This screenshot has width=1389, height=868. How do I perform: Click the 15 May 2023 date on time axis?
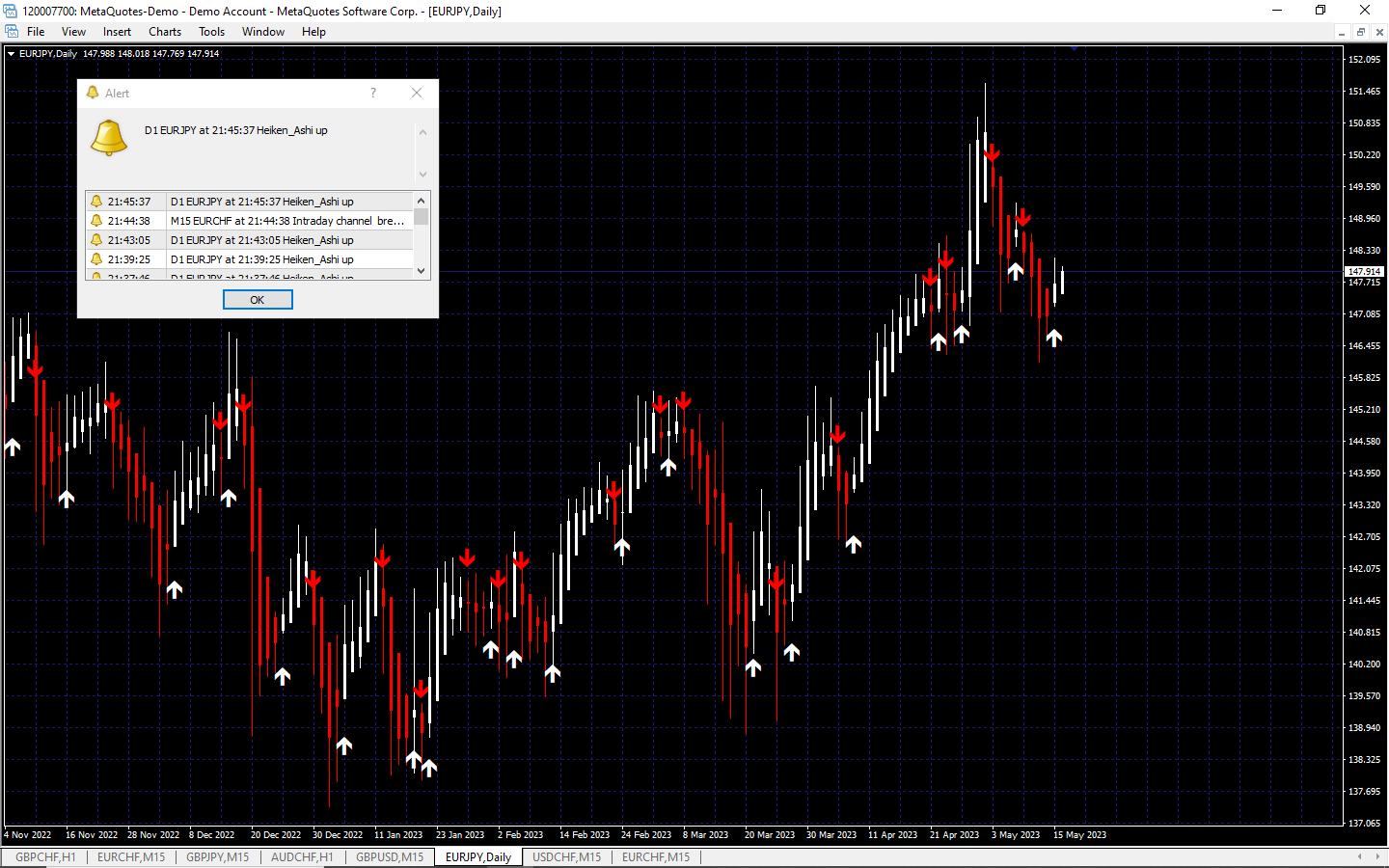click(1079, 835)
